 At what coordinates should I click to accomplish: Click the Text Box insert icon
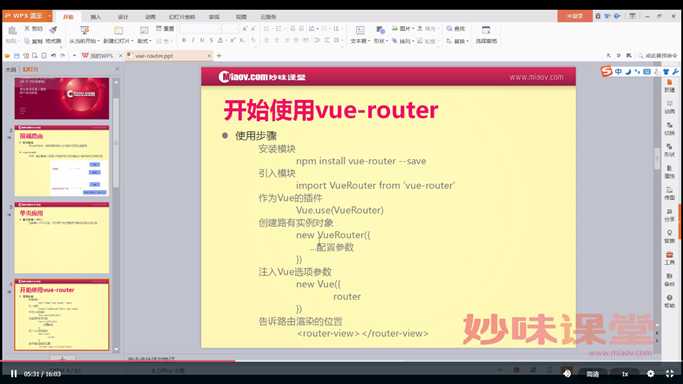(360, 30)
